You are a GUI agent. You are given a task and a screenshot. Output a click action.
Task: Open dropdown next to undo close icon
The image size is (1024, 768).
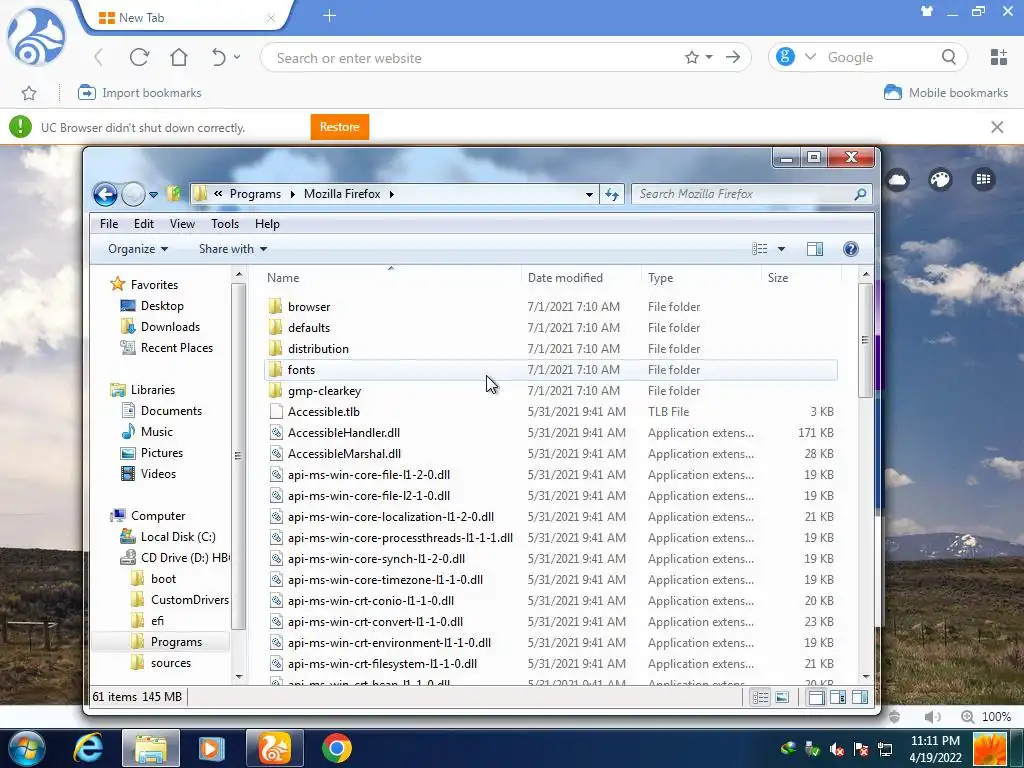(x=237, y=57)
